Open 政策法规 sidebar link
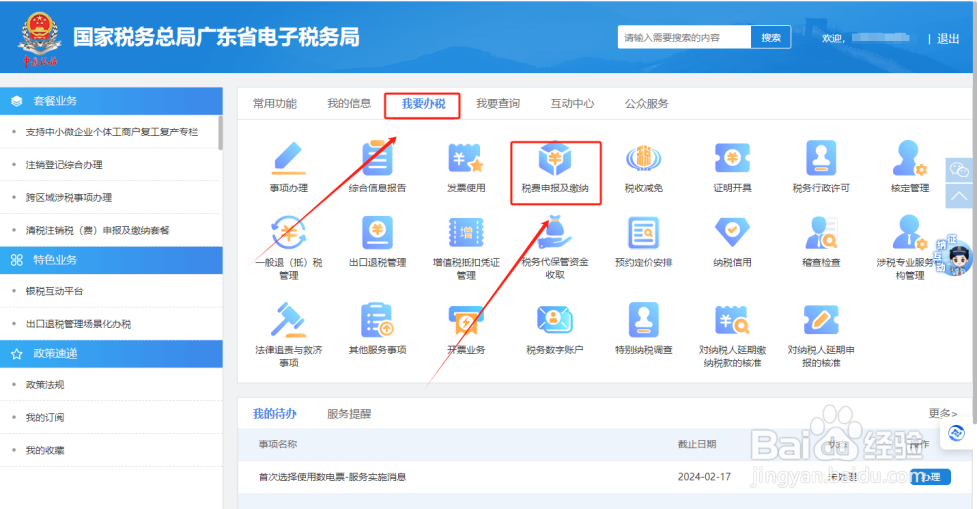Viewport: 978px width, 509px height. 44,385
